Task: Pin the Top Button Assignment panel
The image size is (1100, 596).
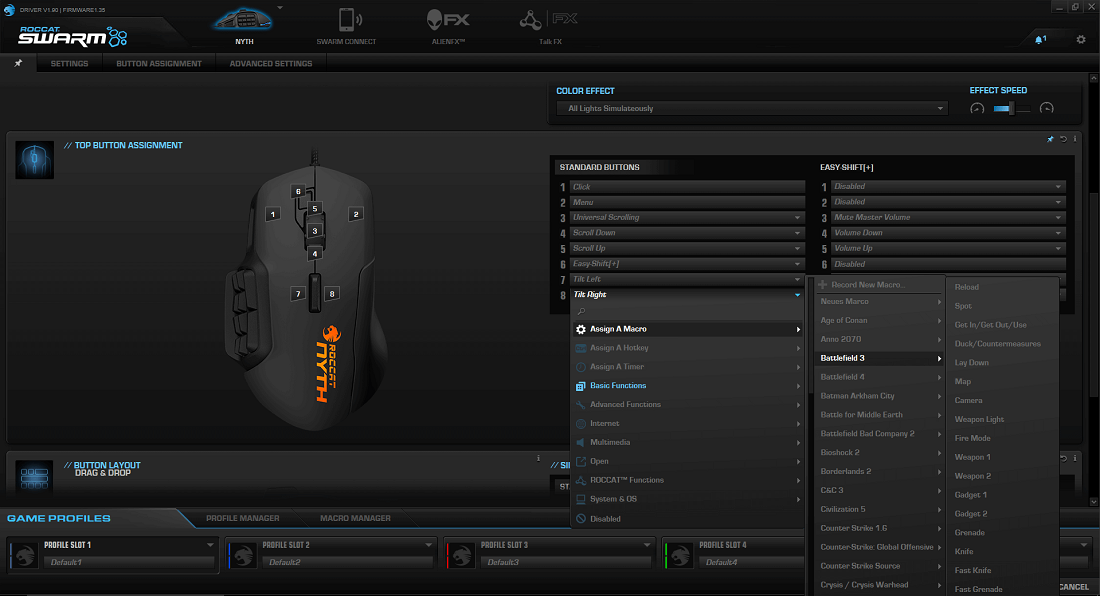Action: (1050, 139)
